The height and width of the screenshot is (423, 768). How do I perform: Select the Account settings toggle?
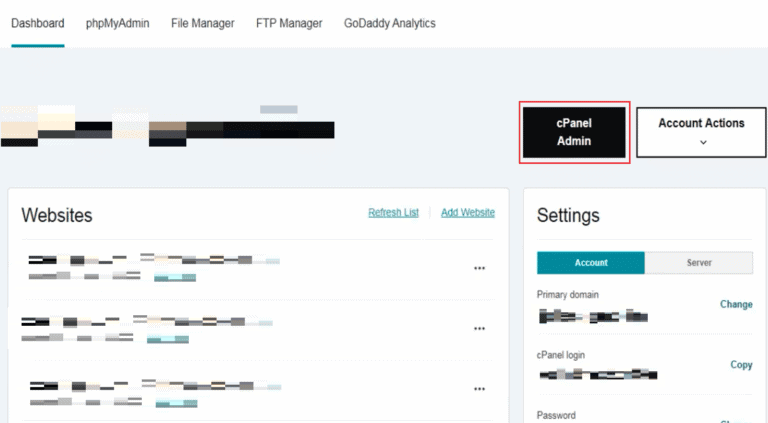(591, 263)
